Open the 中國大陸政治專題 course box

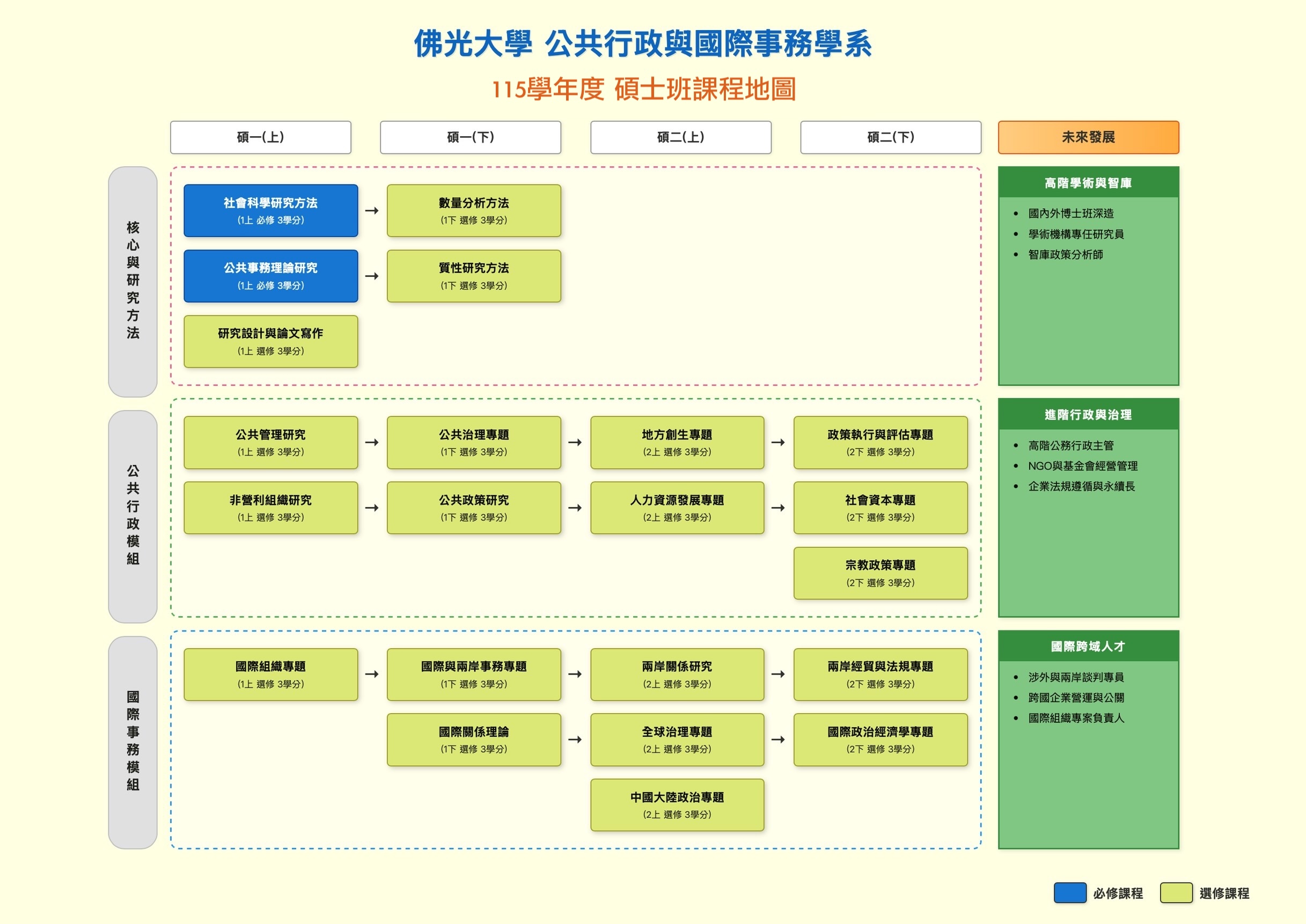click(x=677, y=805)
